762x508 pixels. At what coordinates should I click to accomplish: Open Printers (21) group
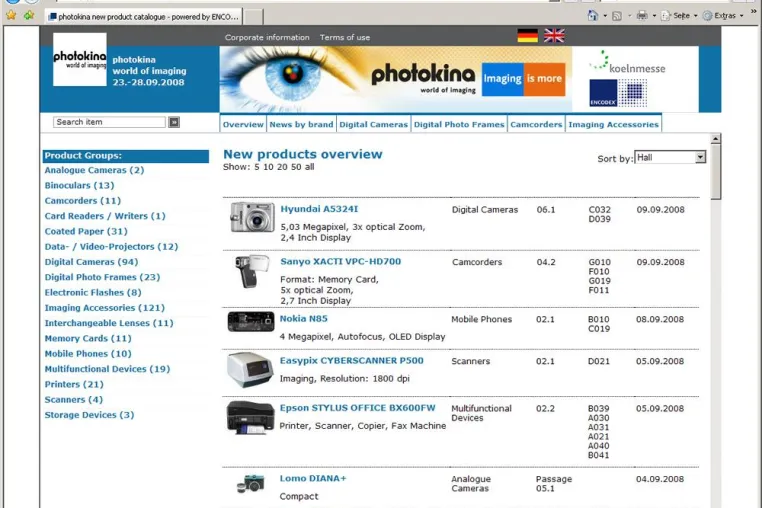pyautogui.click(x=74, y=385)
